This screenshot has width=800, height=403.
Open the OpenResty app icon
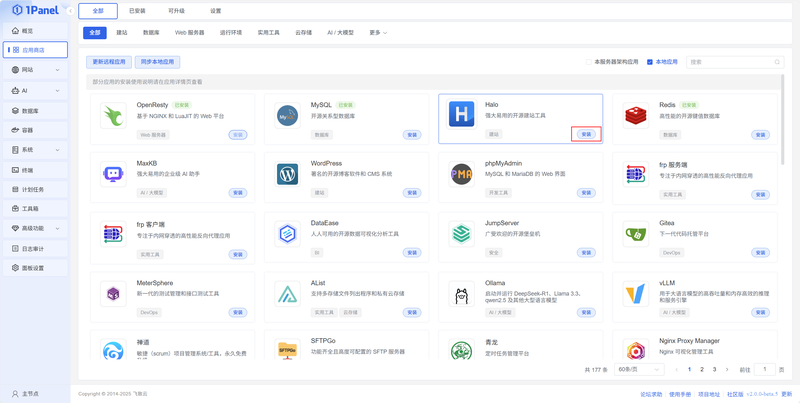pyautogui.click(x=113, y=116)
